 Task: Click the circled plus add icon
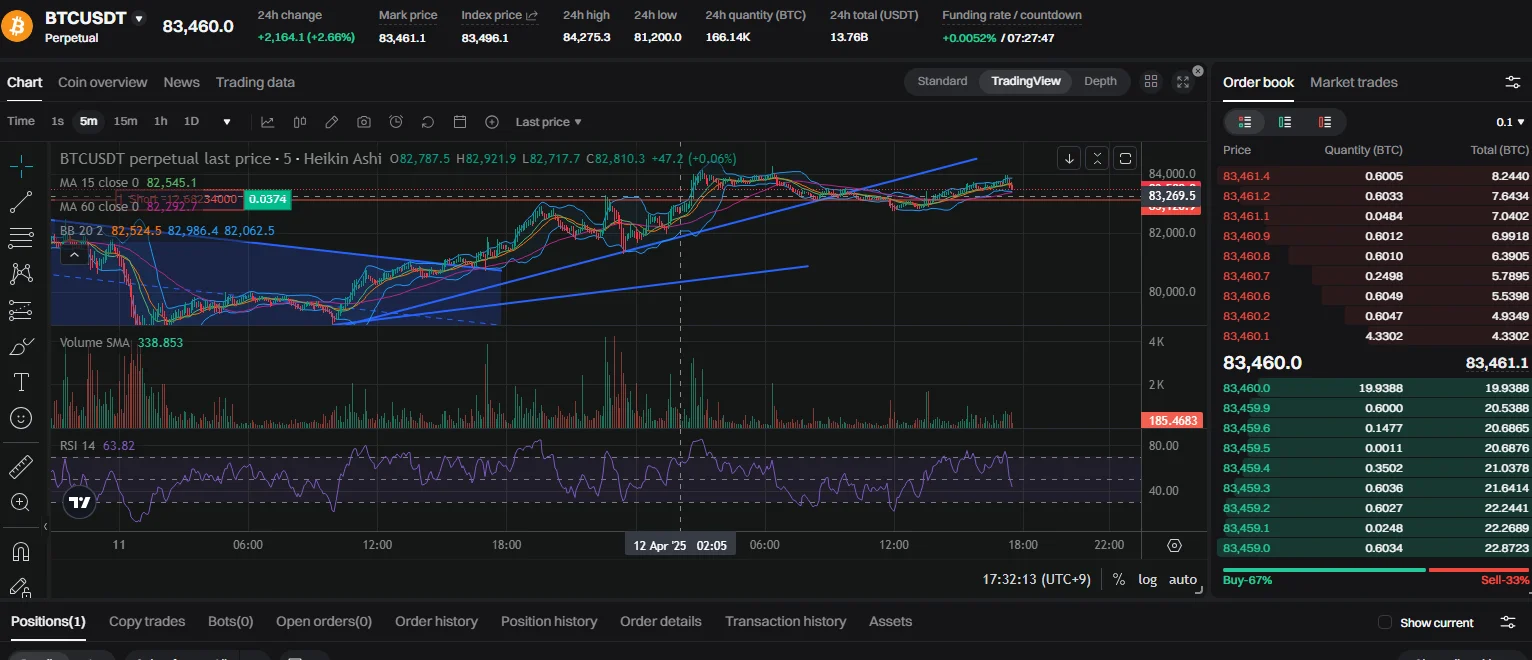click(x=492, y=122)
